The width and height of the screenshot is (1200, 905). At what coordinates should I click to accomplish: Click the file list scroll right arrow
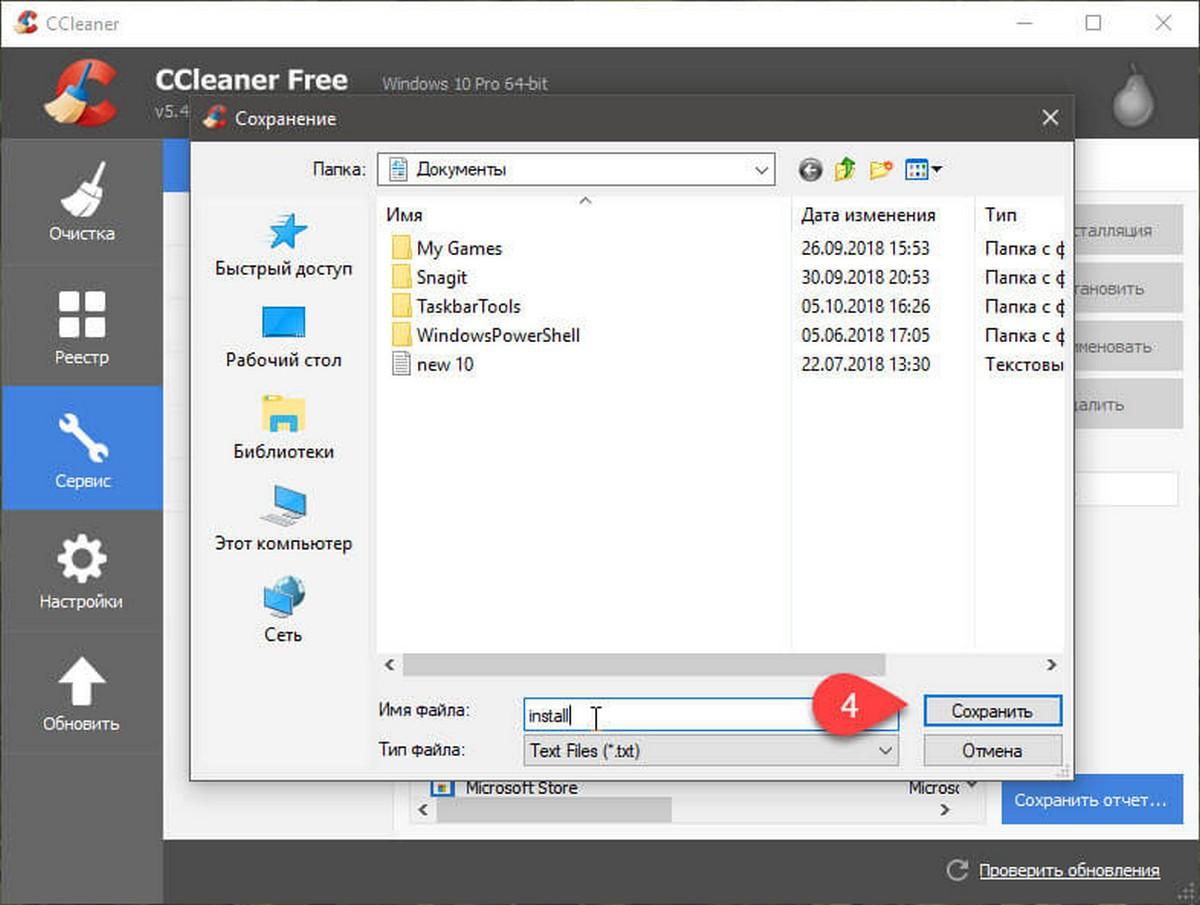[1051, 664]
